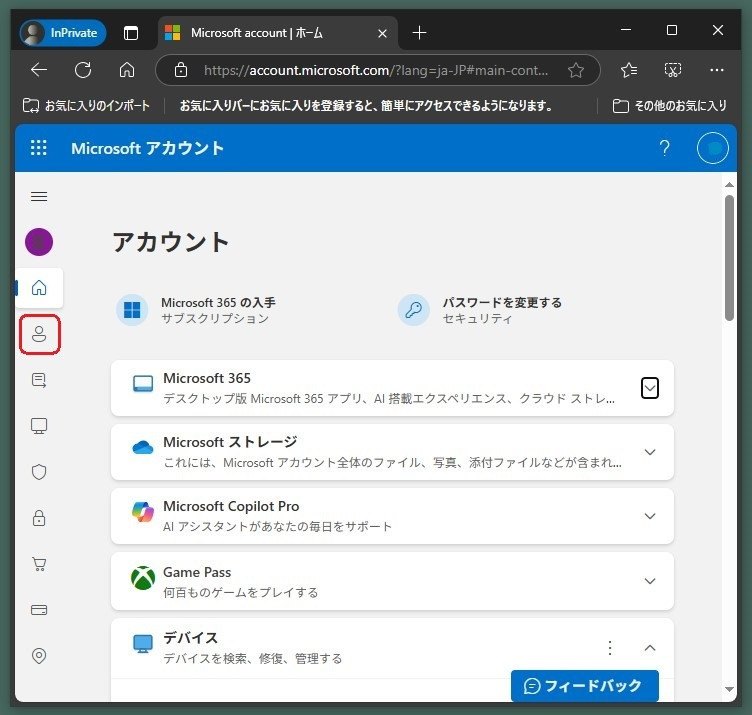The image size is (752, 715).
Task: Reload the page with the refresh icon
Action: point(83,70)
